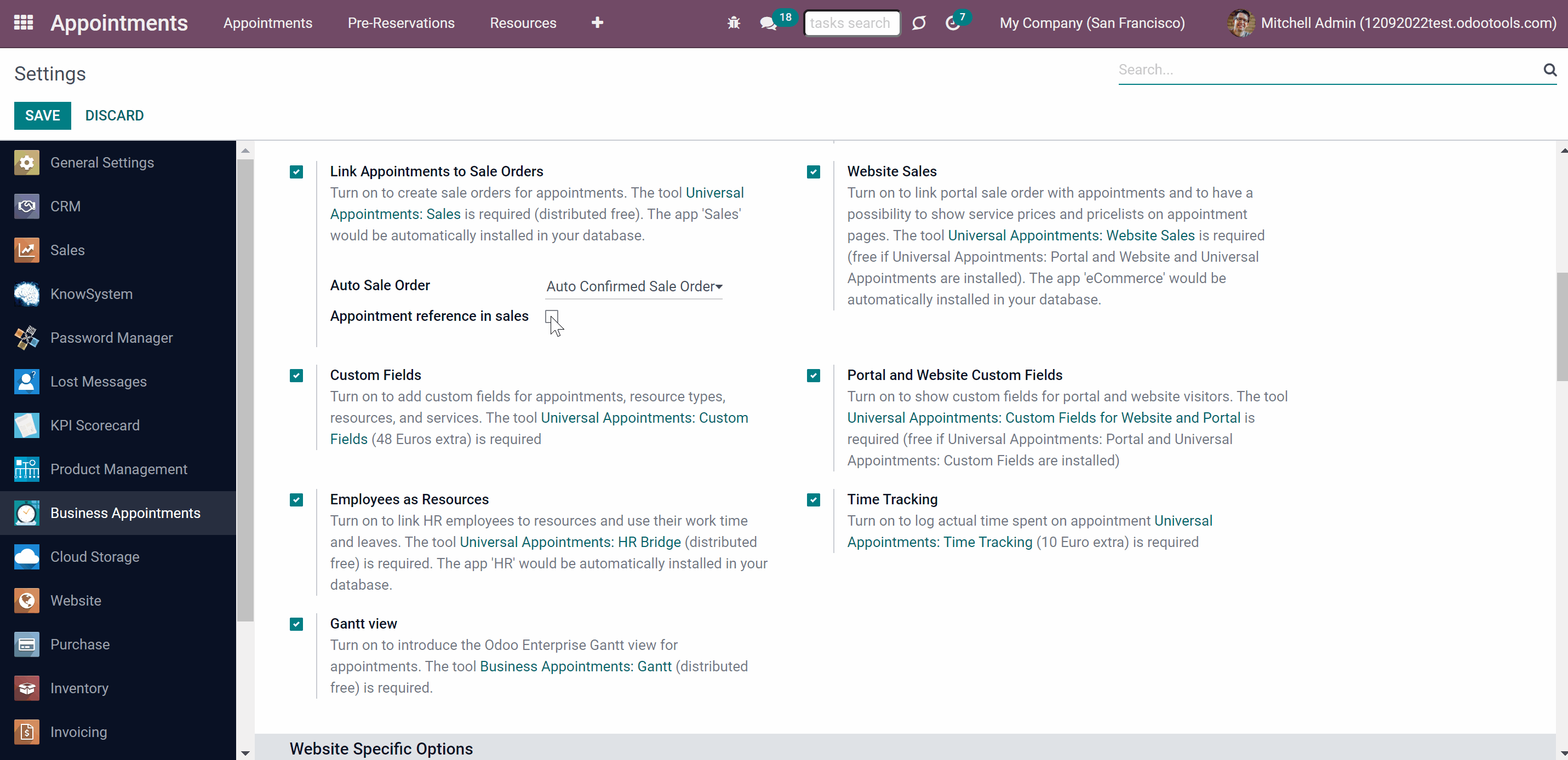
Task: Open Universal Appointments: Custom Fields link
Action: pos(539,428)
